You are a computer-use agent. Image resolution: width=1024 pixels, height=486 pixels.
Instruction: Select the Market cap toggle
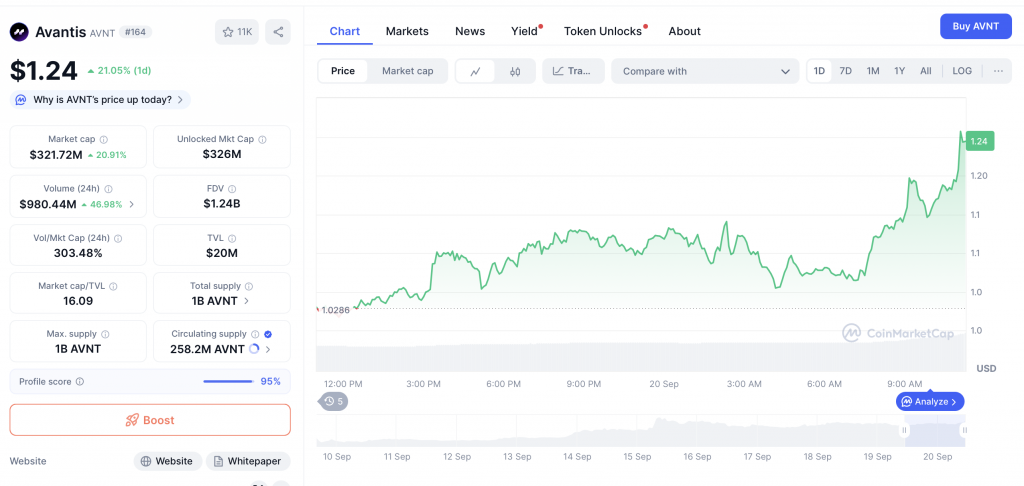[408, 71]
